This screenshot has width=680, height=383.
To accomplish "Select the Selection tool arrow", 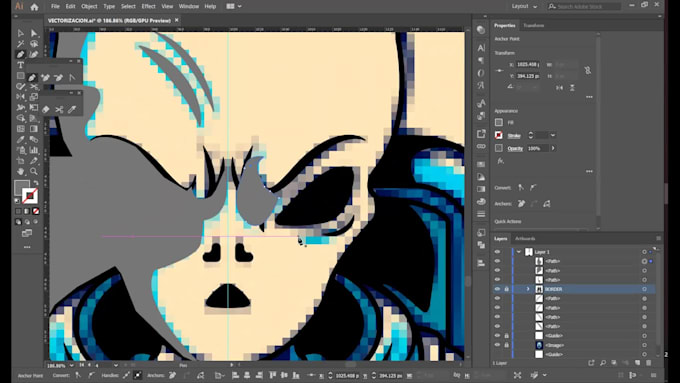I will pos(20,33).
